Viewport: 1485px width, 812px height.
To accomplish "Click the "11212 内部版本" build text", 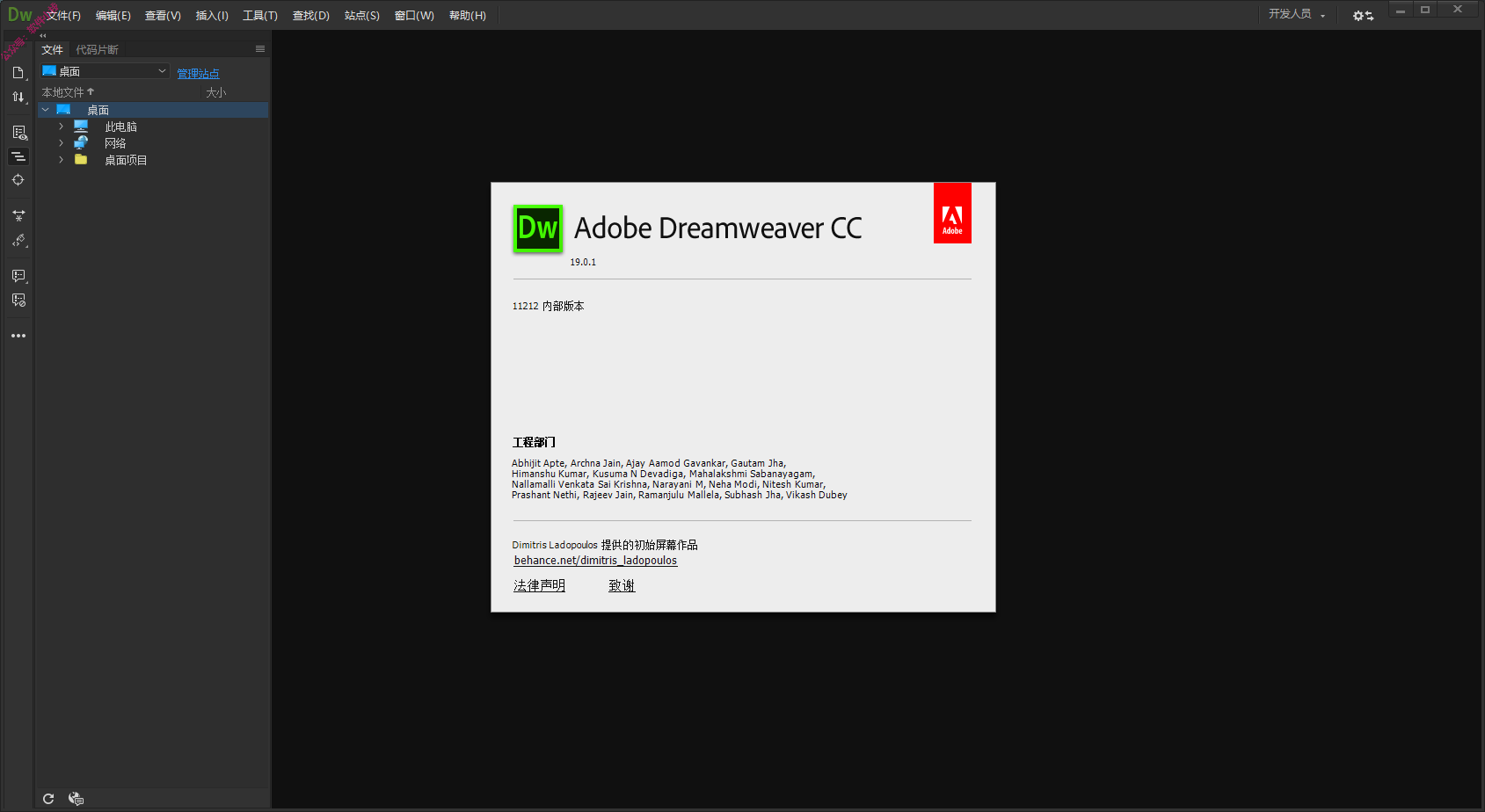I will coord(548,306).
